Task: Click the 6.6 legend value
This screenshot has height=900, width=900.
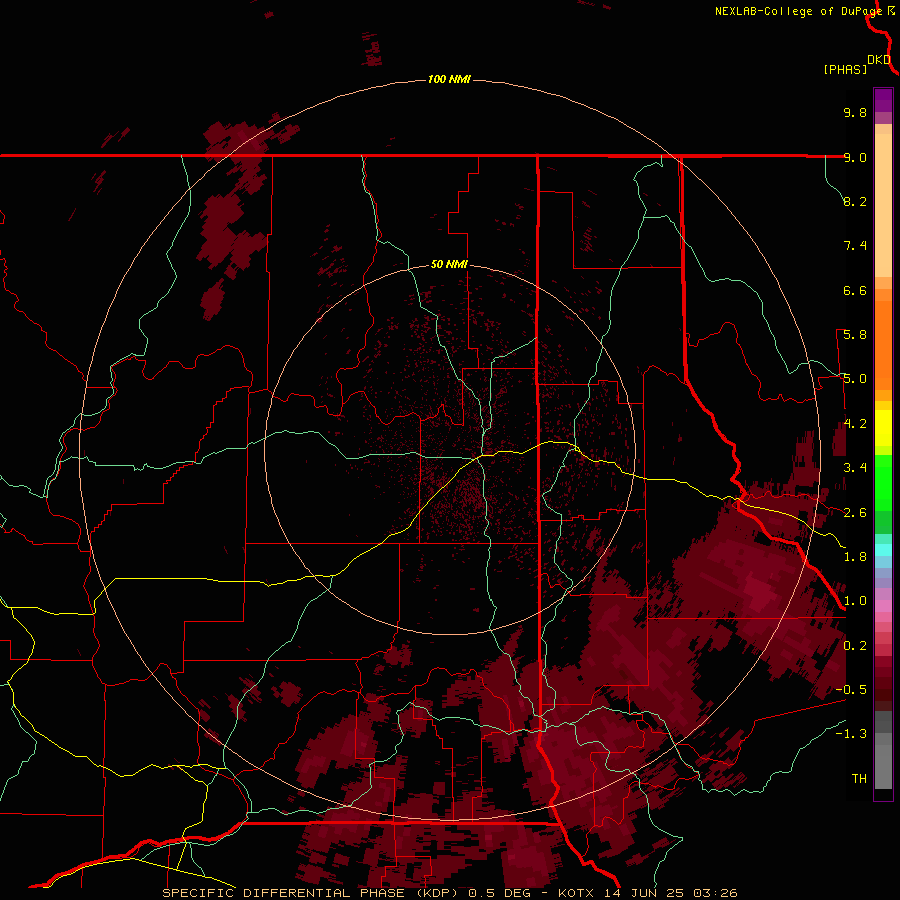Action: [855, 290]
